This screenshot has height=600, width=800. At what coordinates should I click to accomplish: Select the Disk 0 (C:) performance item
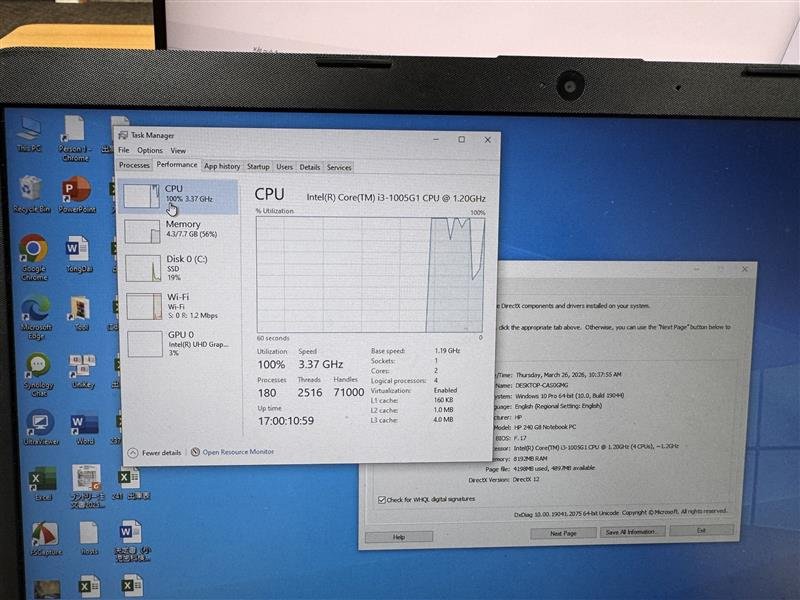click(x=181, y=267)
